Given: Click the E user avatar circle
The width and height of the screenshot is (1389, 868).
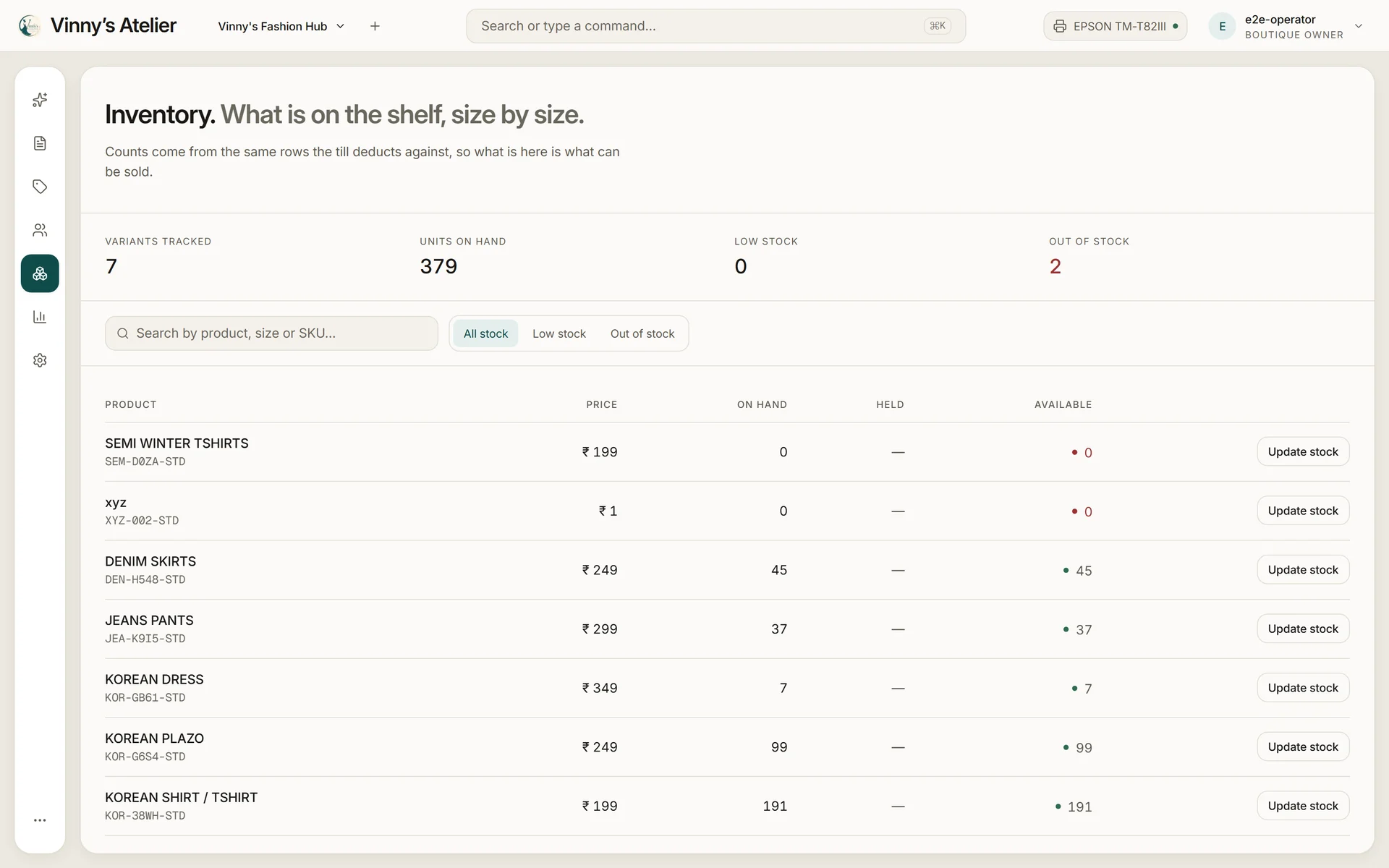Looking at the screenshot, I should (1222, 26).
